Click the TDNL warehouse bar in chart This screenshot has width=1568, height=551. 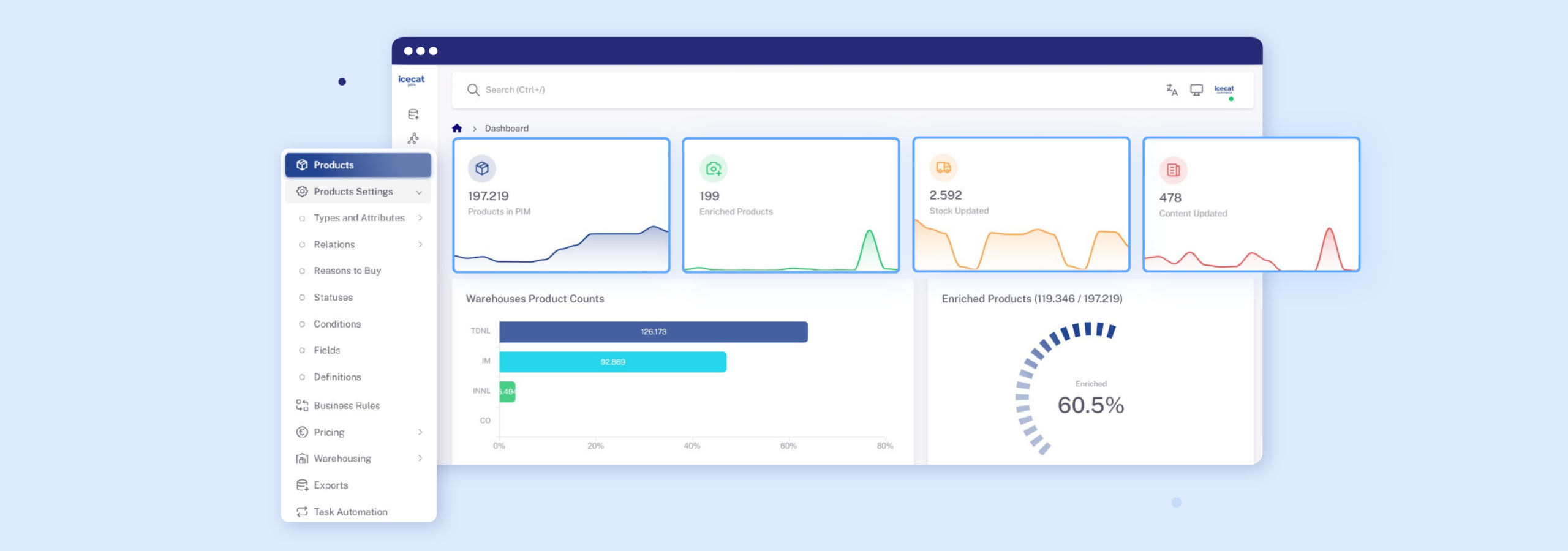click(x=653, y=332)
